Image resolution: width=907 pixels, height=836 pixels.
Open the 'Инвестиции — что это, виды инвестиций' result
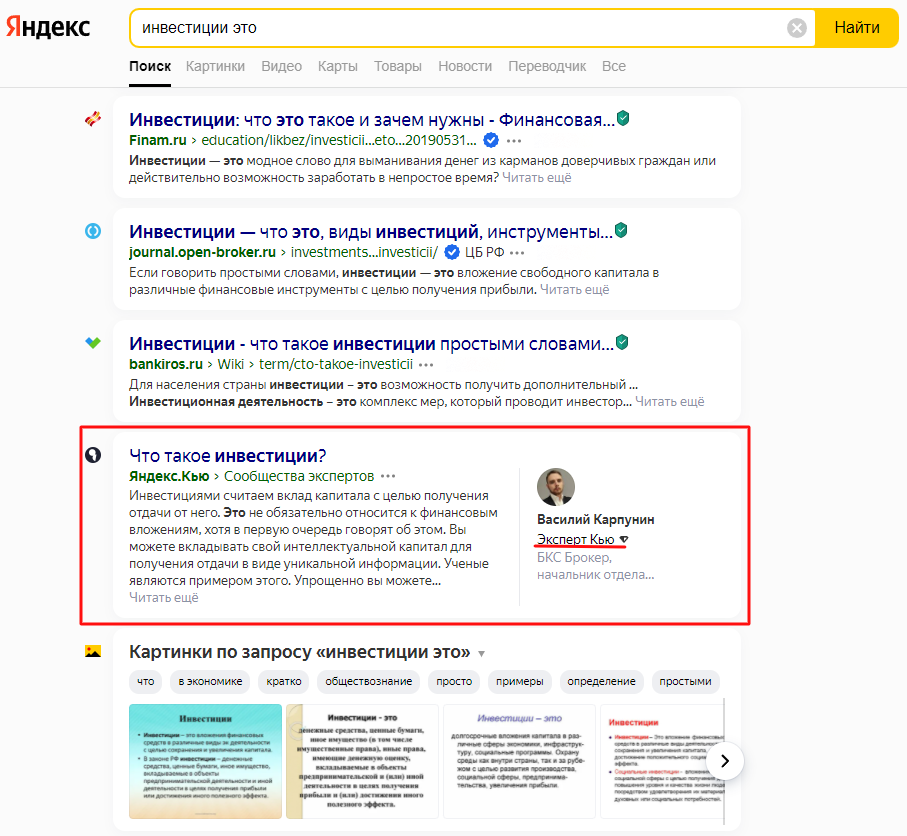click(x=370, y=232)
